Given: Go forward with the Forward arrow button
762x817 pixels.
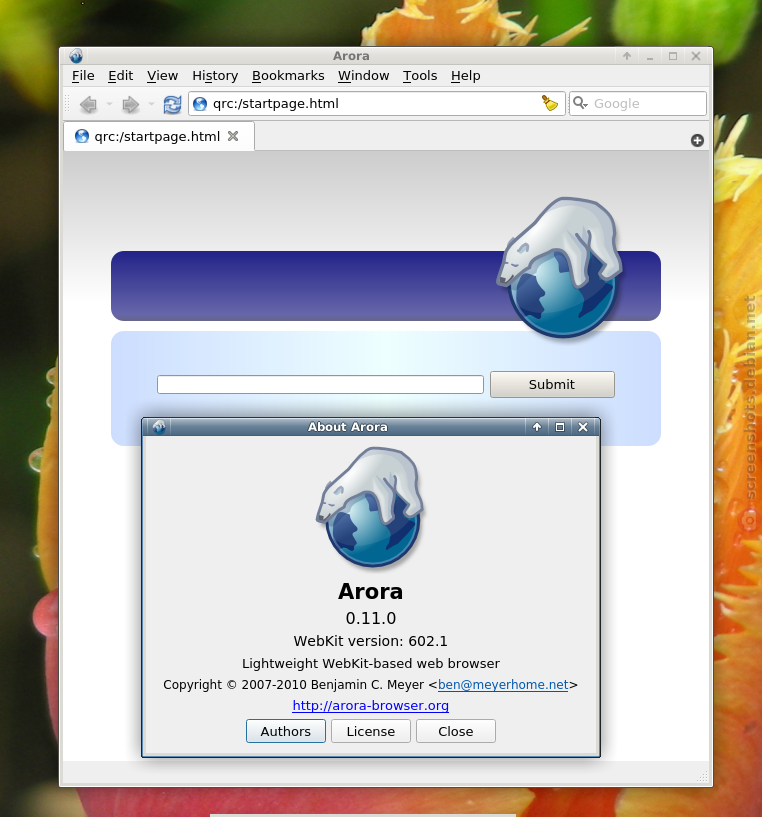Looking at the screenshot, I should pyautogui.click(x=130, y=104).
